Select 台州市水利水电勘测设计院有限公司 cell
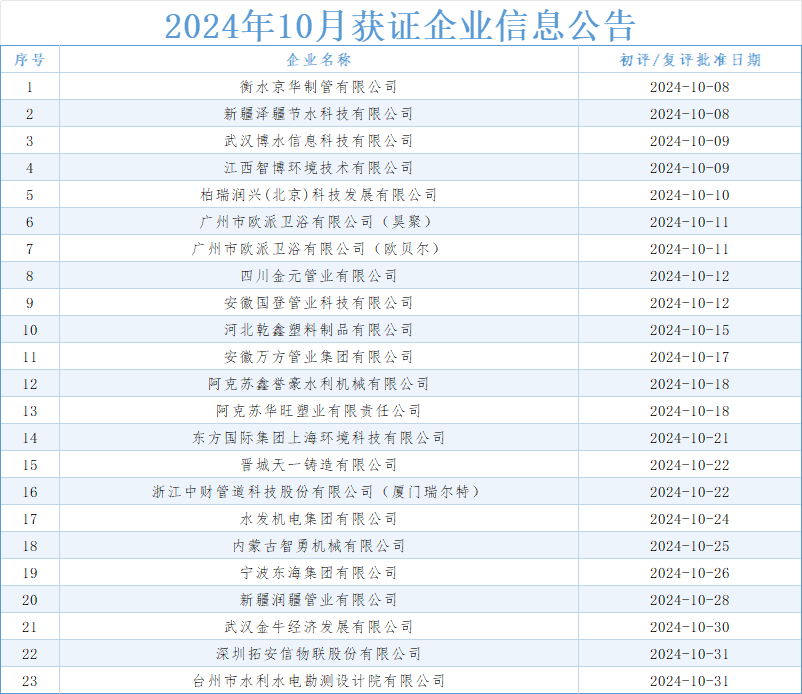Screen dimensions: 802x694 (319, 681)
